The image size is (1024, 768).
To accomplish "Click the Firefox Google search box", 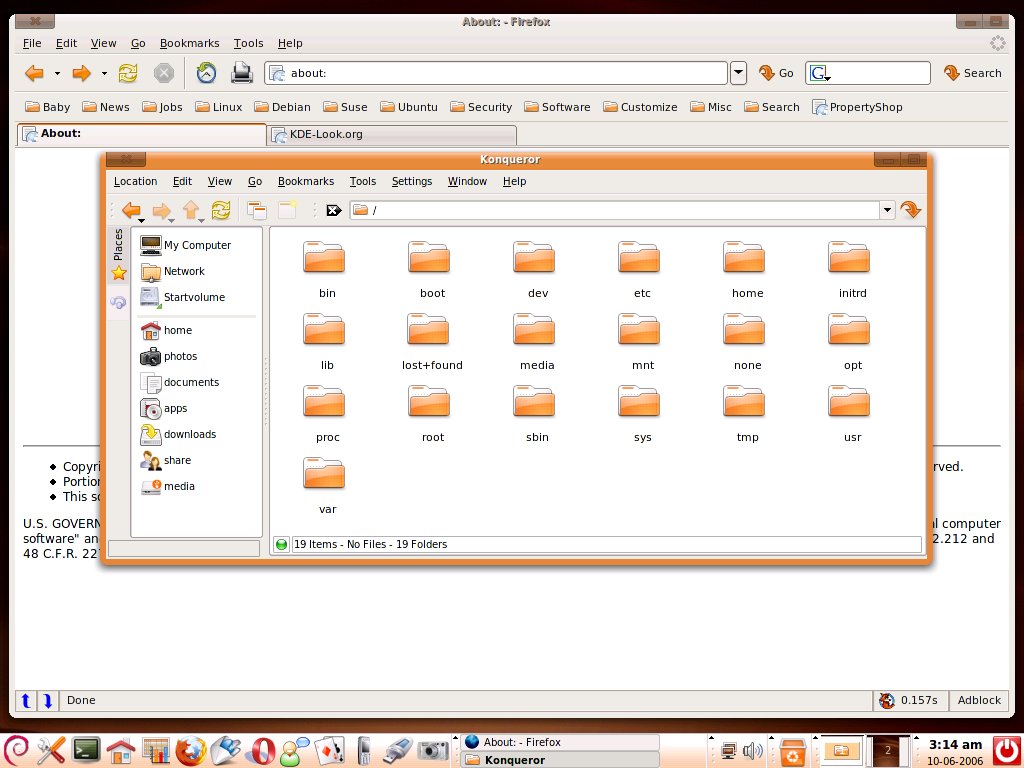I will [x=867, y=73].
